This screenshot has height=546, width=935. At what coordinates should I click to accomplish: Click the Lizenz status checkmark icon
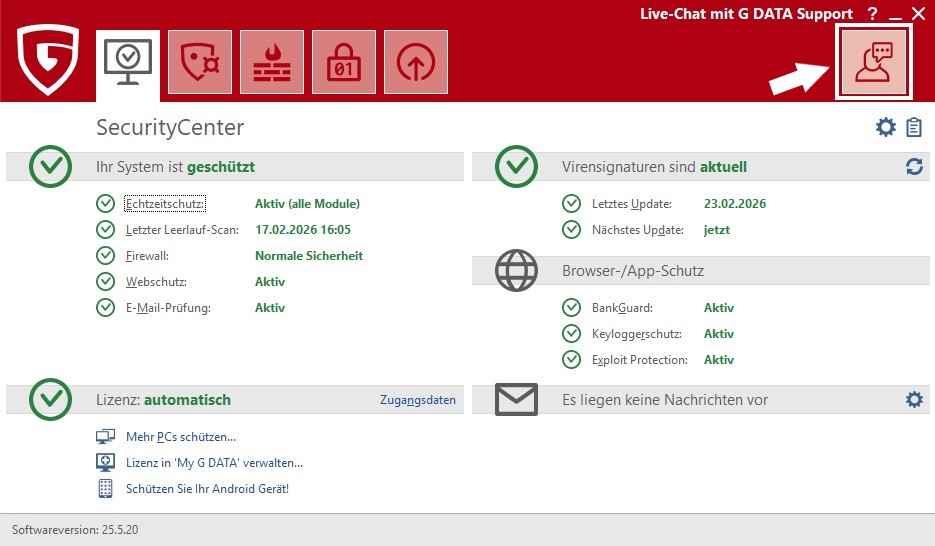click(x=51, y=399)
